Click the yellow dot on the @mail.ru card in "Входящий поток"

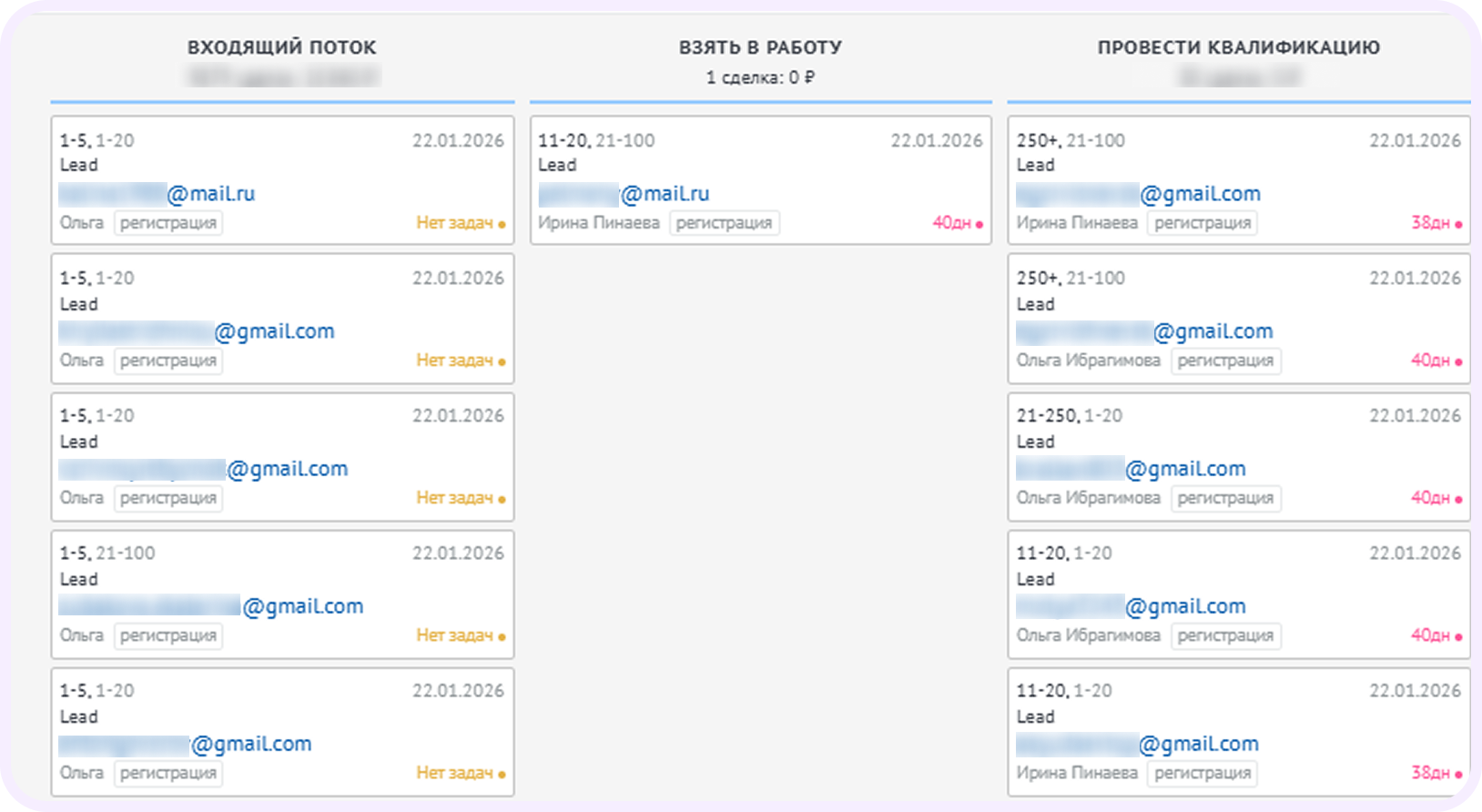[x=502, y=224]
